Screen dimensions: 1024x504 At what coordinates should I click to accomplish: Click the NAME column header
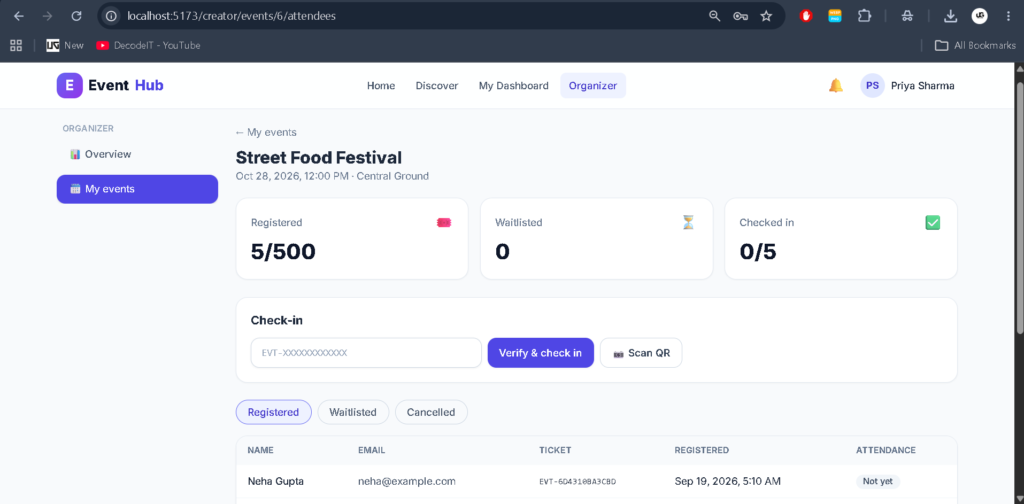click(261, 450)
